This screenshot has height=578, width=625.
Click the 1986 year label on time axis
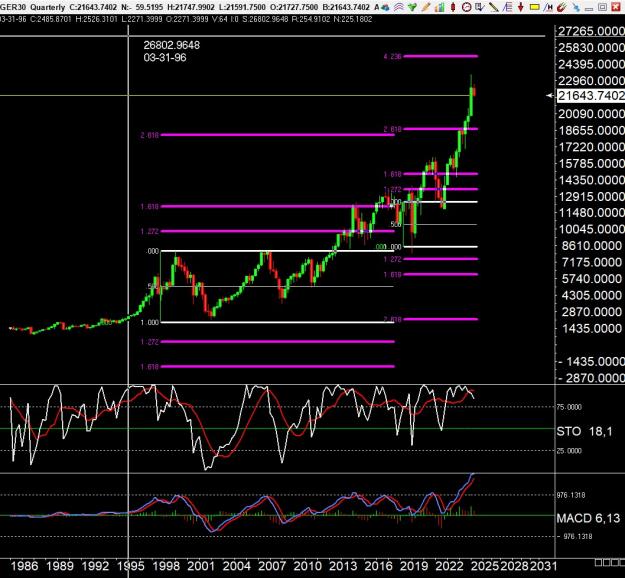pyautogui.click(x=24, y=566)
